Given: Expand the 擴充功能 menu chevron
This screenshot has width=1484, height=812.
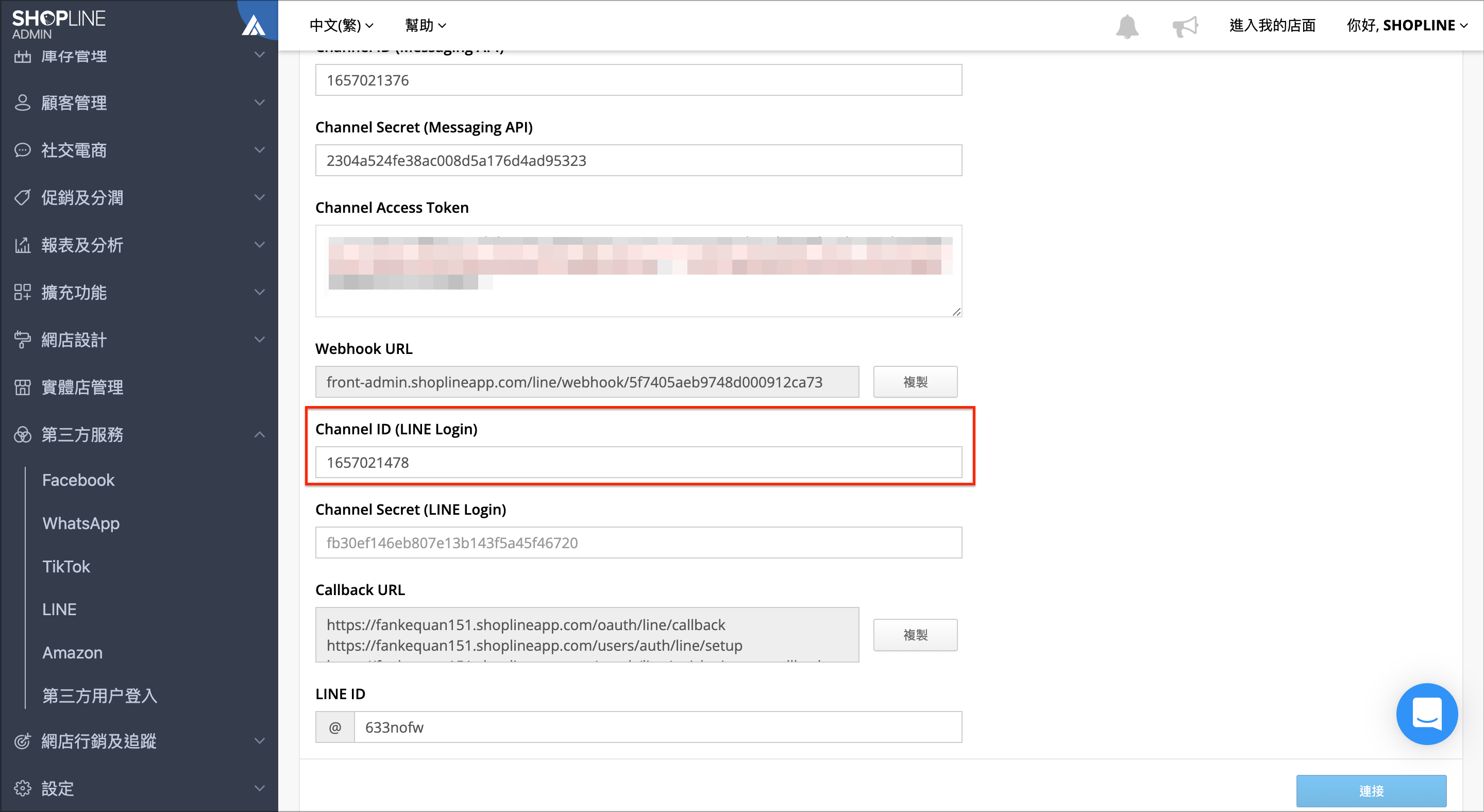Looking at the screenshot, I should tap(260, 292).
